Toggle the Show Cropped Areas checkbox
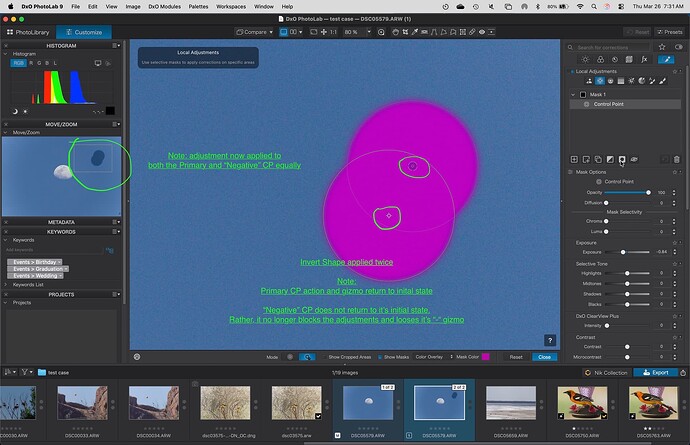The width and height of the screenshot is (690, 445). point(325,357)
